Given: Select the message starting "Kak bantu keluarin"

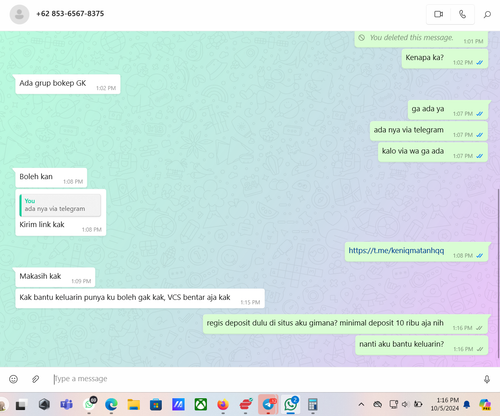Looking at the screenshot, I should (140, 298).
